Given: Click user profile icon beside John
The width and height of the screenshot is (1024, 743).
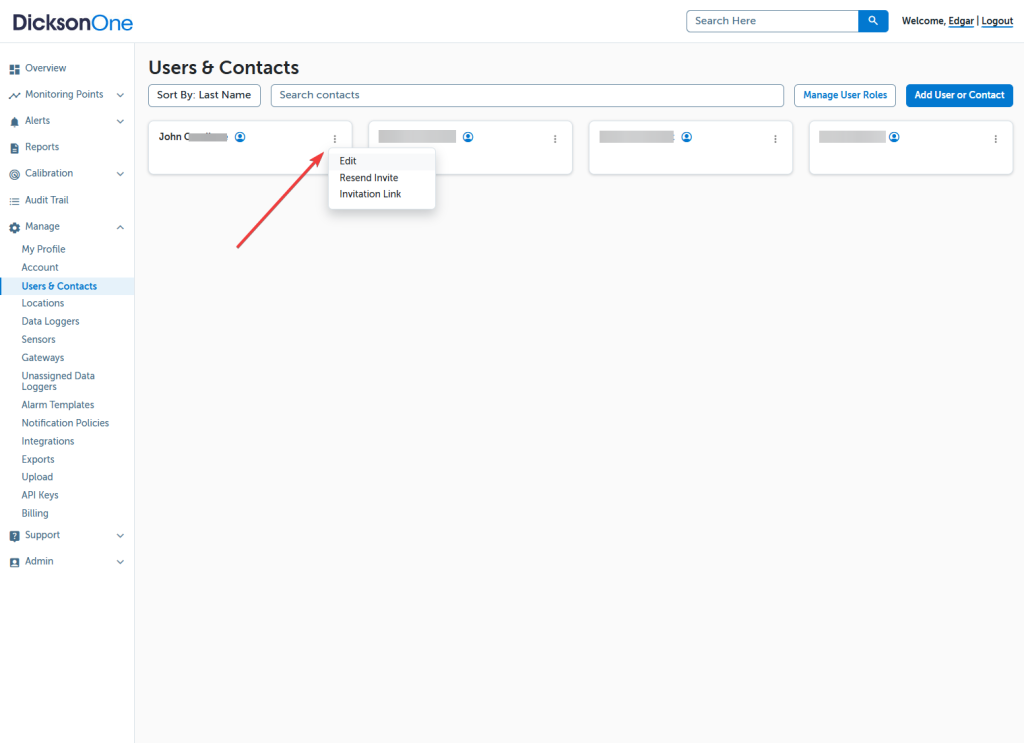Looking at the screenshot, I should [240, 137].
